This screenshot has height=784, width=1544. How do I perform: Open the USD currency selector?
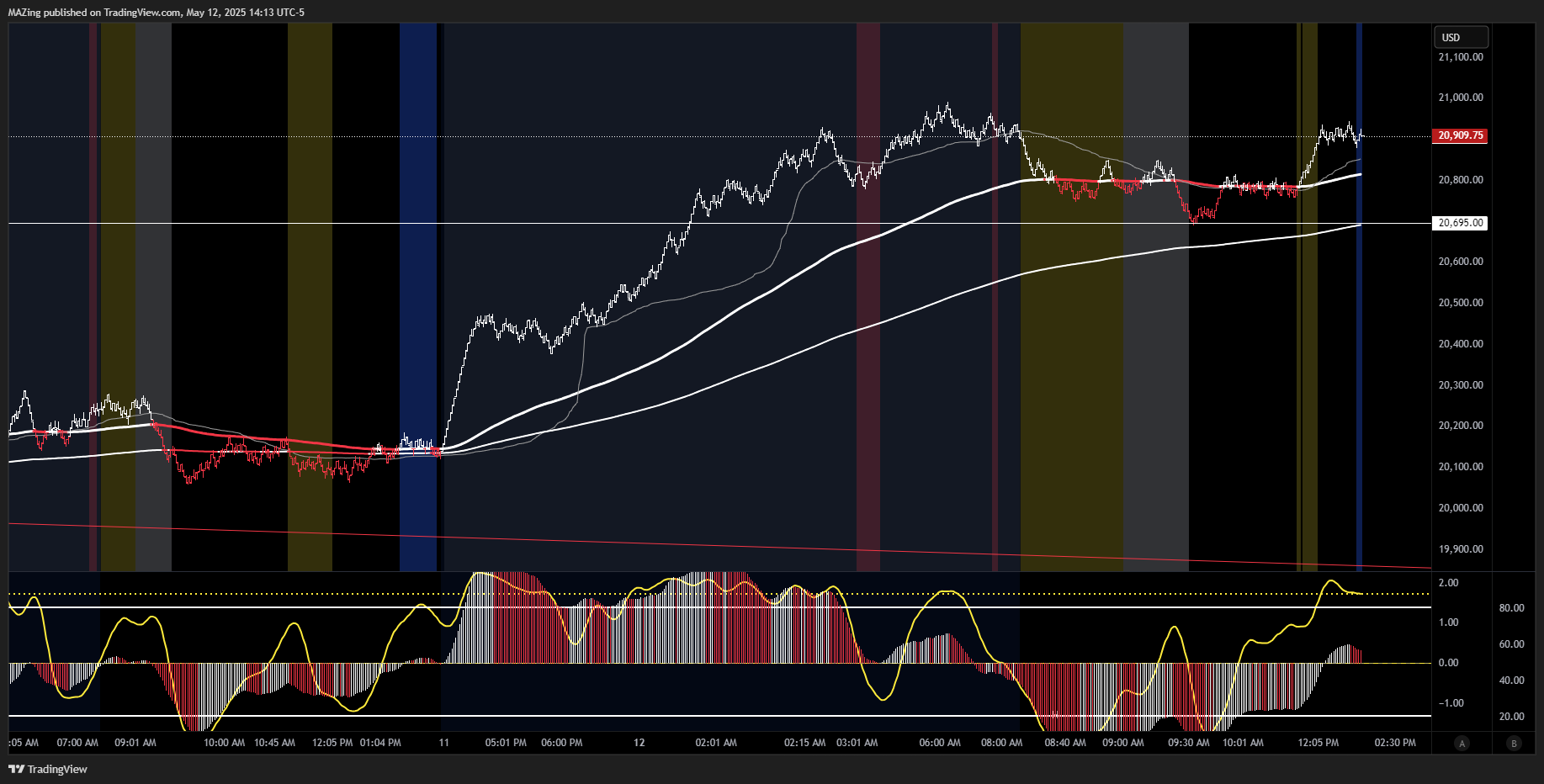pos(1461,37)
